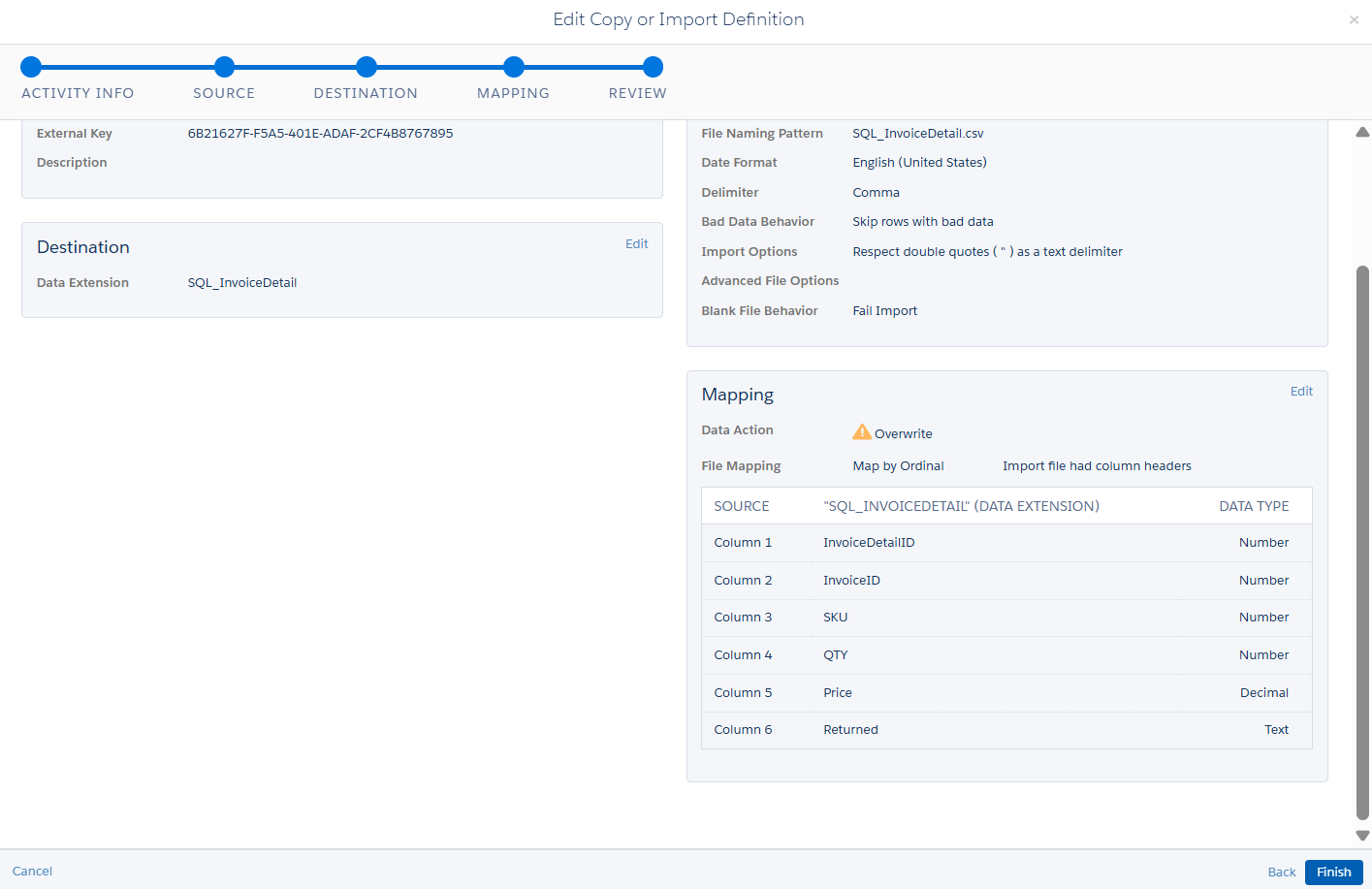Select the Column 5 Price mapping row
The height and width of the screenshot is (889, 1372).
pyautogui.click(x=1006, y=693)
